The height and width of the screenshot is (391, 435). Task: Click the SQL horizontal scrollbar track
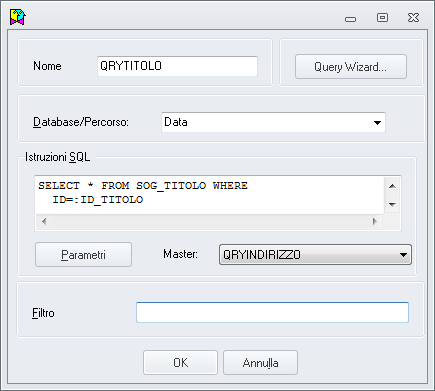[x=209, y=221]
